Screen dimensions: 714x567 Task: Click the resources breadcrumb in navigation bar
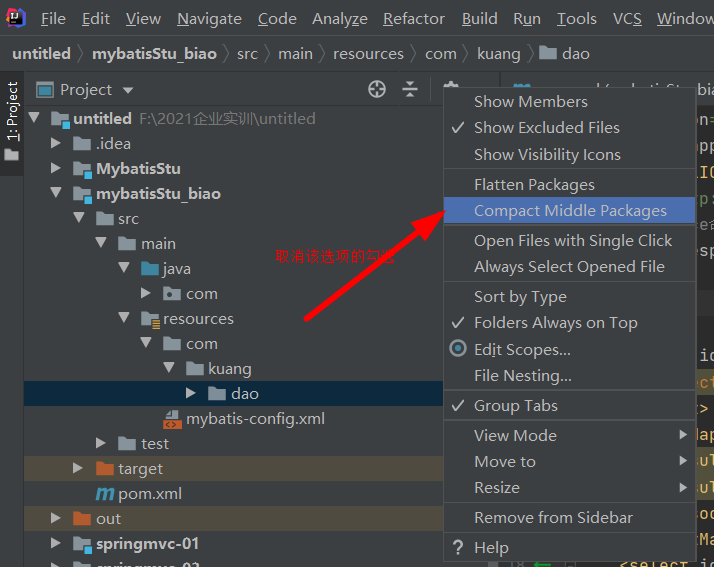[x=368, y=54]
